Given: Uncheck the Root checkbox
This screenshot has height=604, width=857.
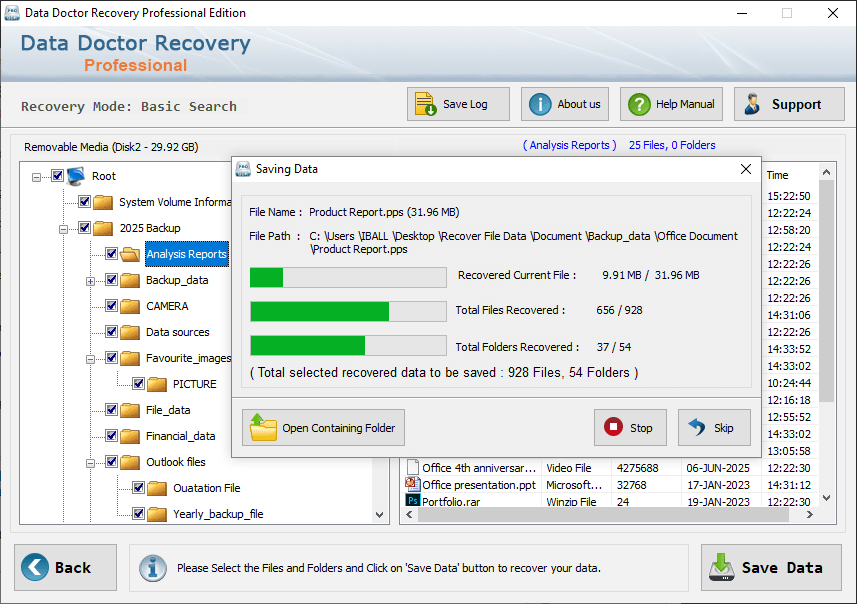Looking at the screenshot, I should click(57, 175).
